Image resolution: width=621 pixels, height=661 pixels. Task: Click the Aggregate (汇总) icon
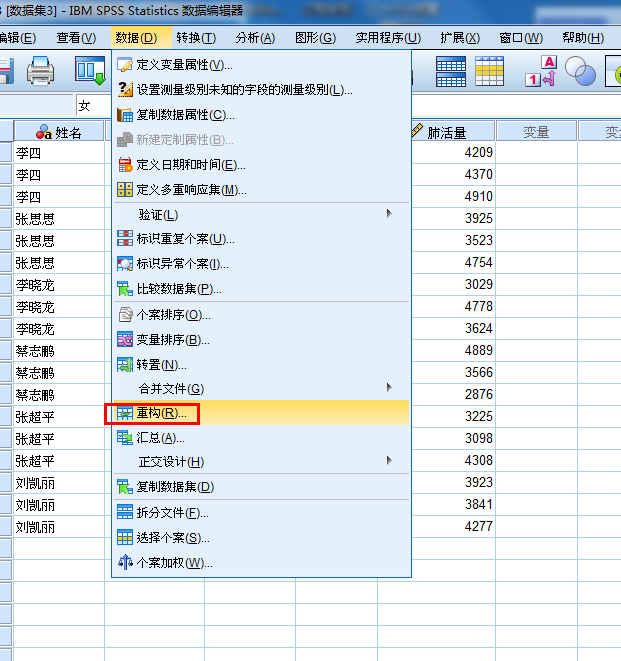(125, 438)
